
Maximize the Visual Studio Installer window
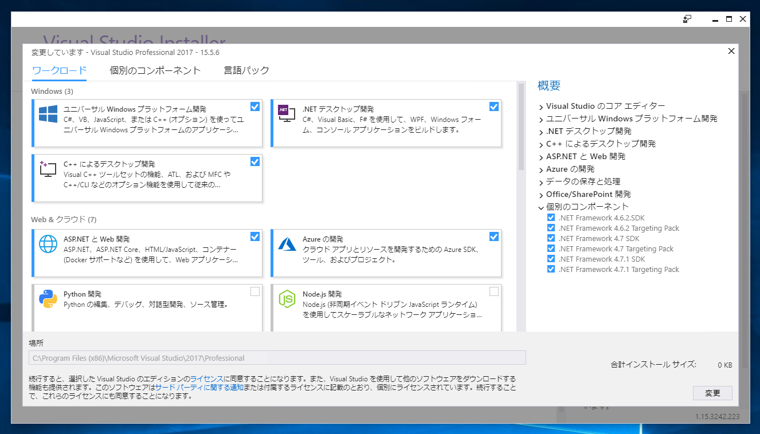tap(728, 19)
